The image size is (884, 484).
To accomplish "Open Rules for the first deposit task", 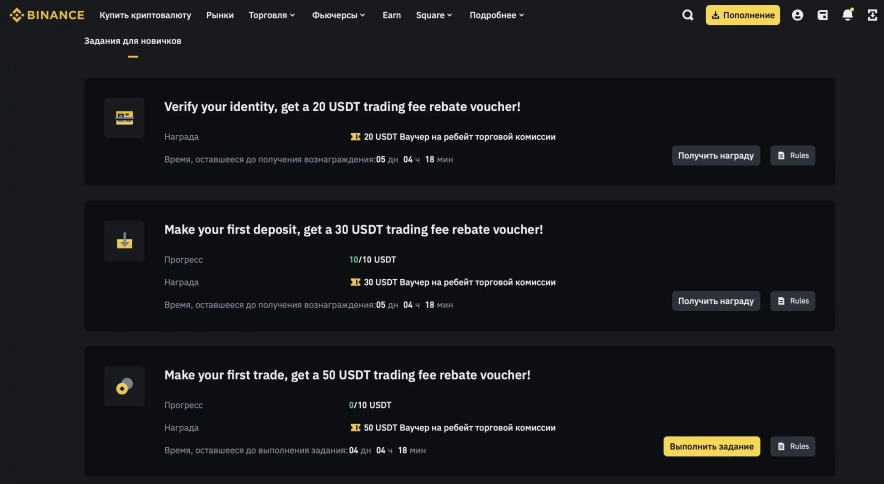I will (x=793, y=301).
